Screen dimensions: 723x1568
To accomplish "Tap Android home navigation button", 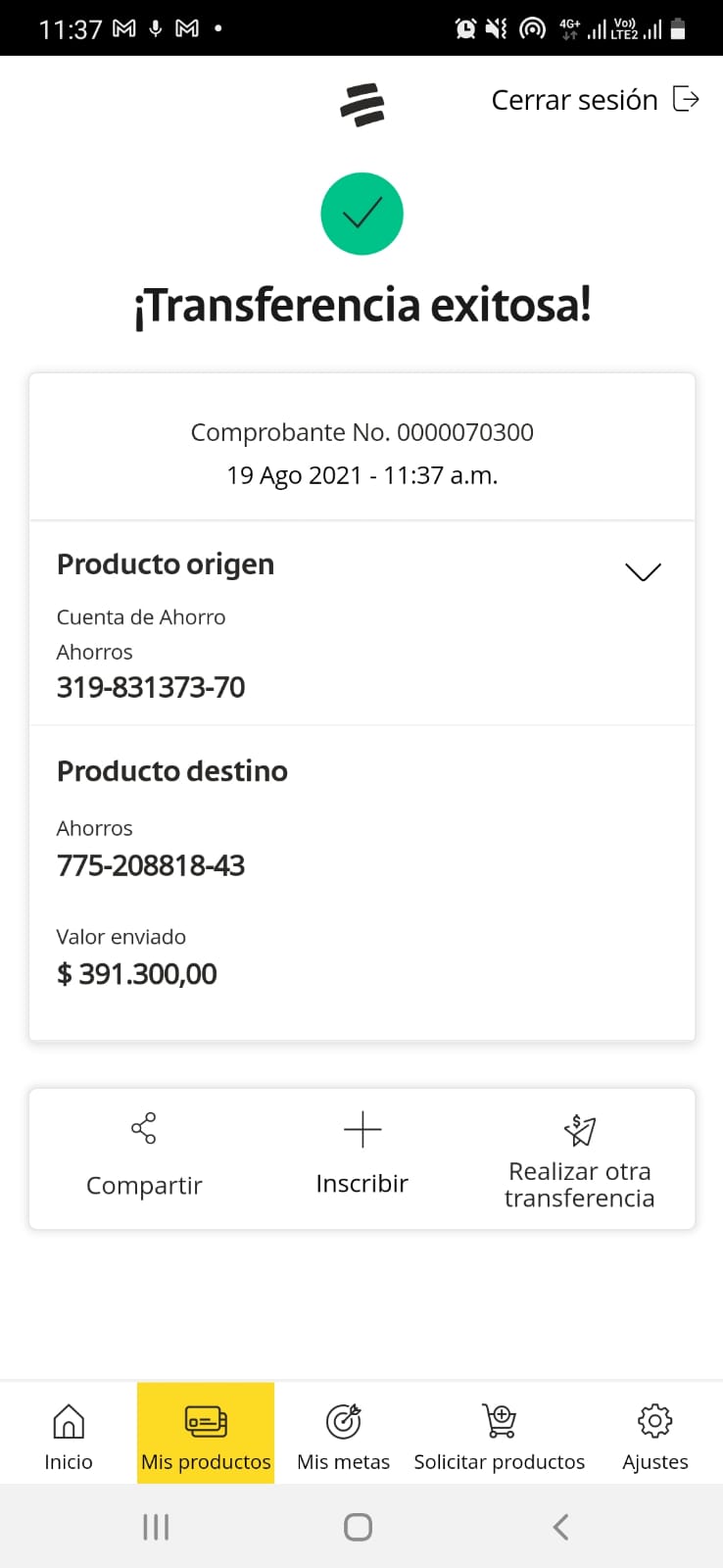I will [359, 1527].
